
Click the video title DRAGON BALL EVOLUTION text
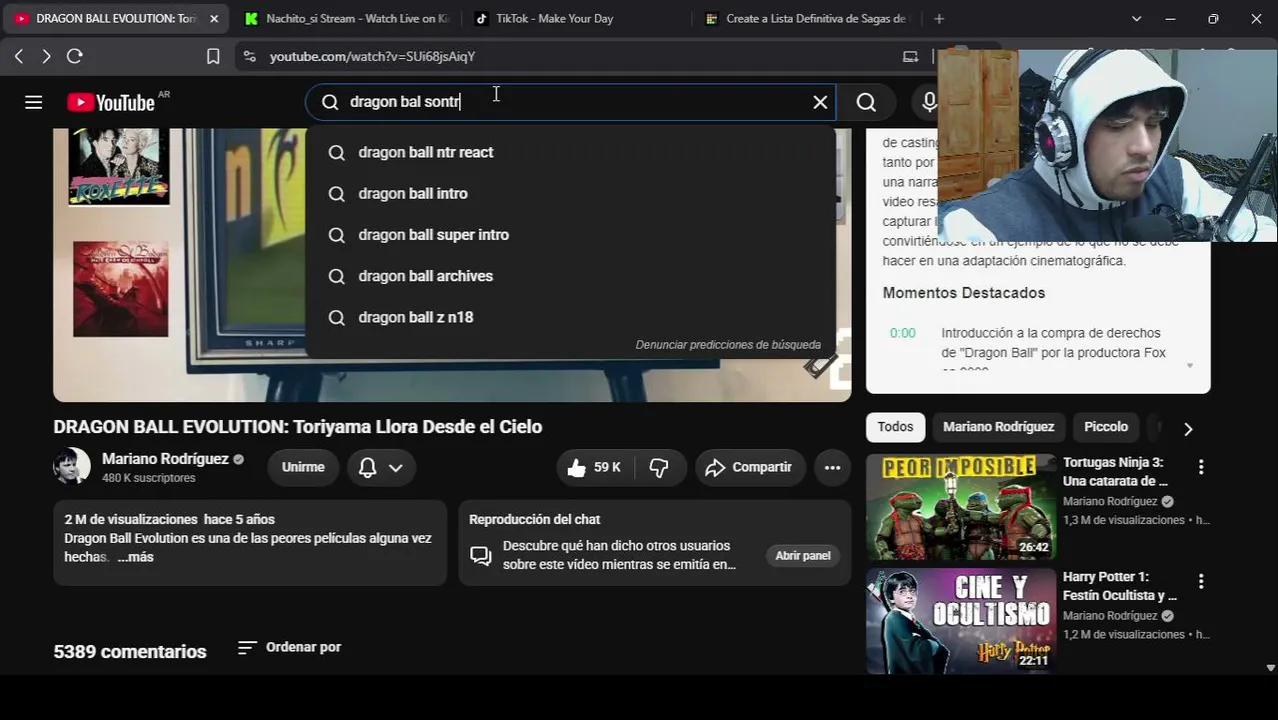(x=298, y=427)
